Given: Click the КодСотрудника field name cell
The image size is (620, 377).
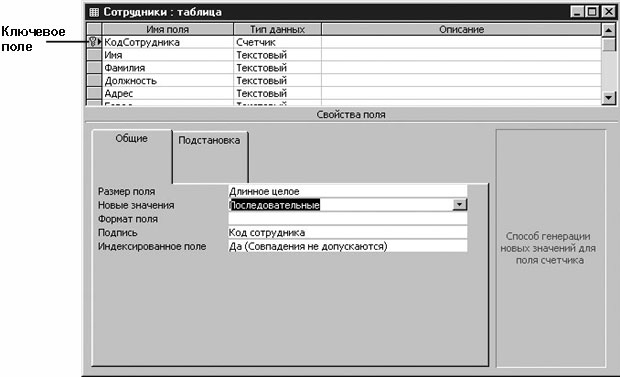Looking at the screenshot, I should pos(168,42).
